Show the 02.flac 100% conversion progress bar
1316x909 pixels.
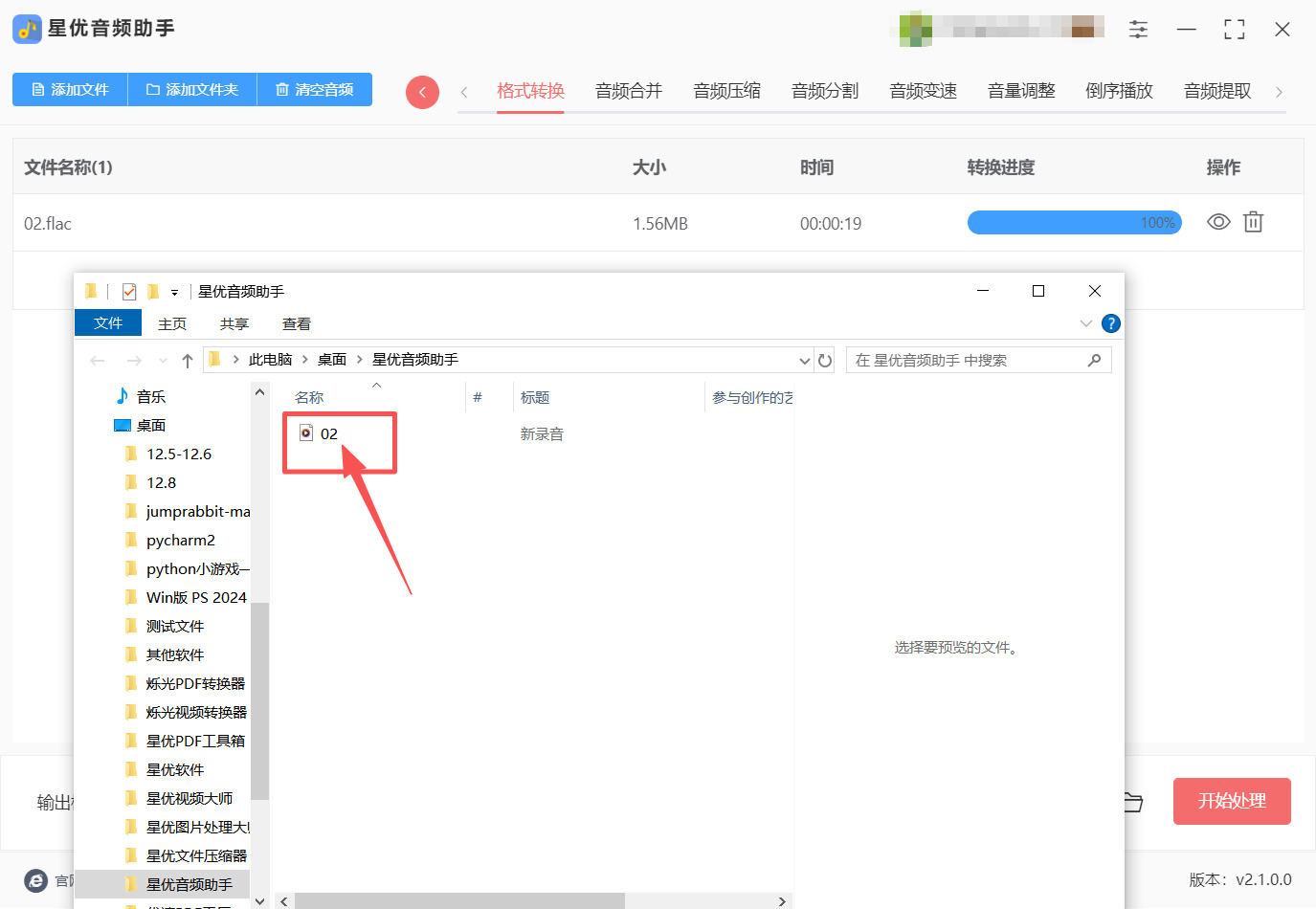1075,223
